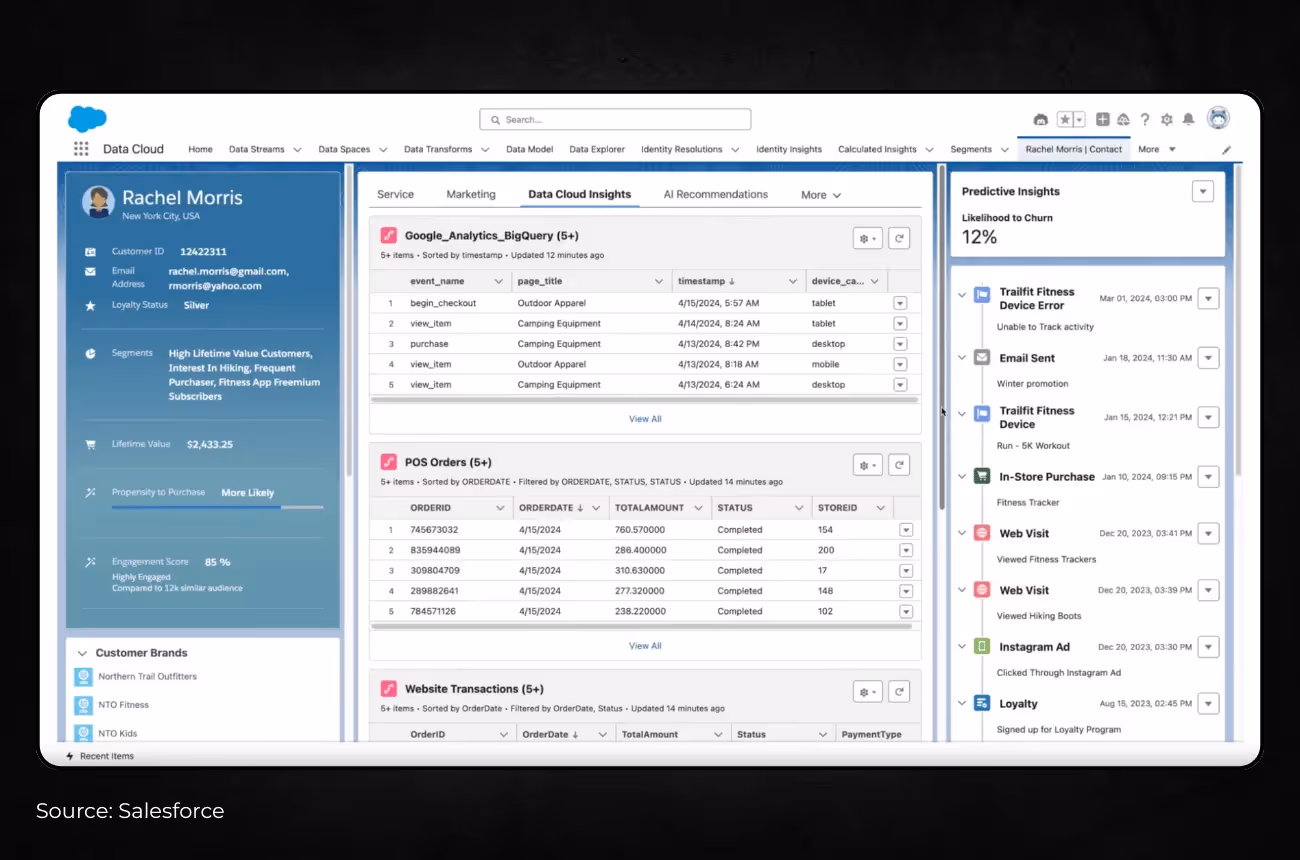The image size is (1300, 860).
Task: Click View All under POS Orders
Action: [x=645, y=646]
